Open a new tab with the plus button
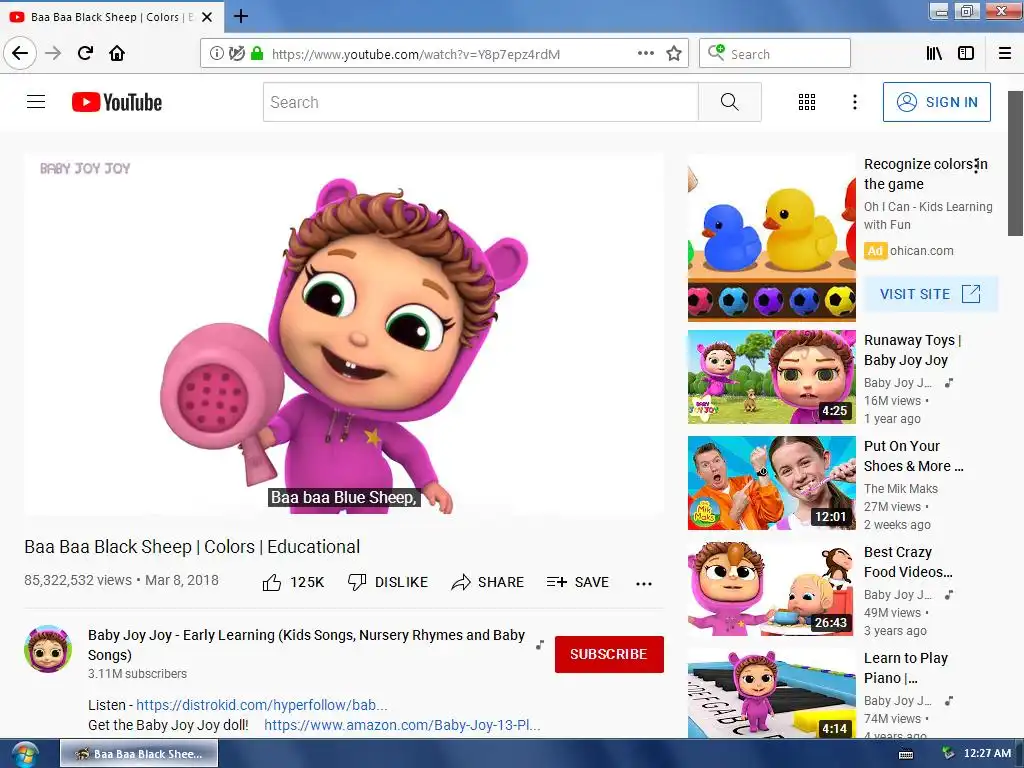1024x768 pixels. (x=240, y=16)
